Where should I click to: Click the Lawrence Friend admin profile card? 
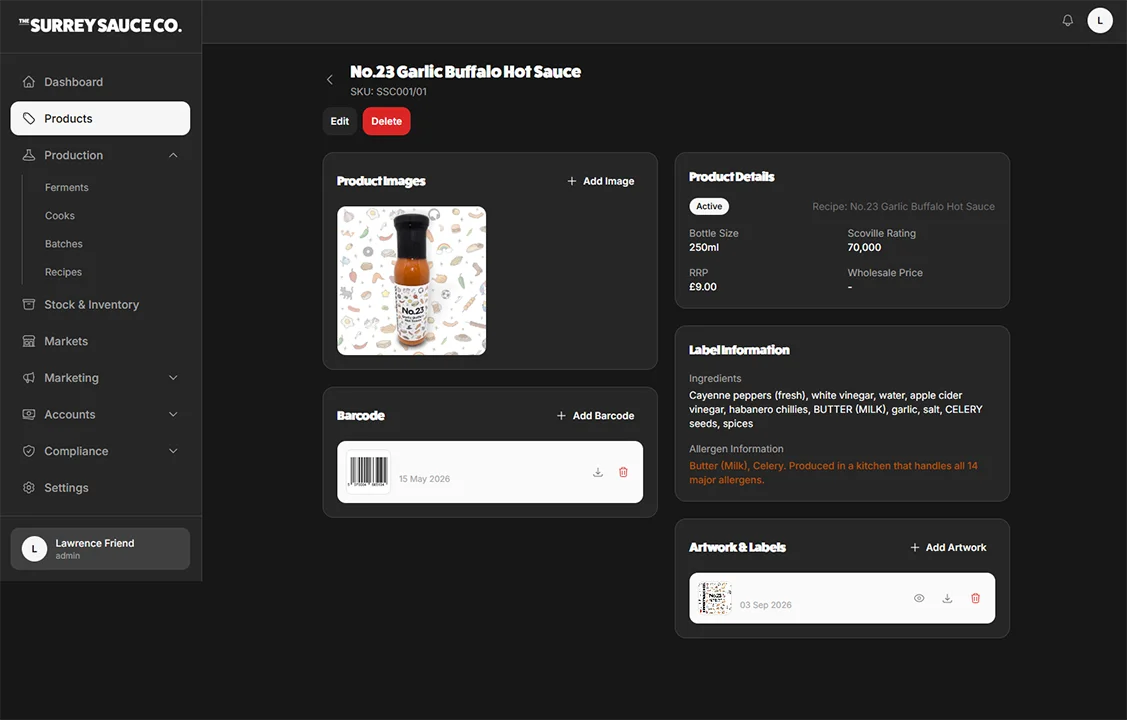point(100,549)
